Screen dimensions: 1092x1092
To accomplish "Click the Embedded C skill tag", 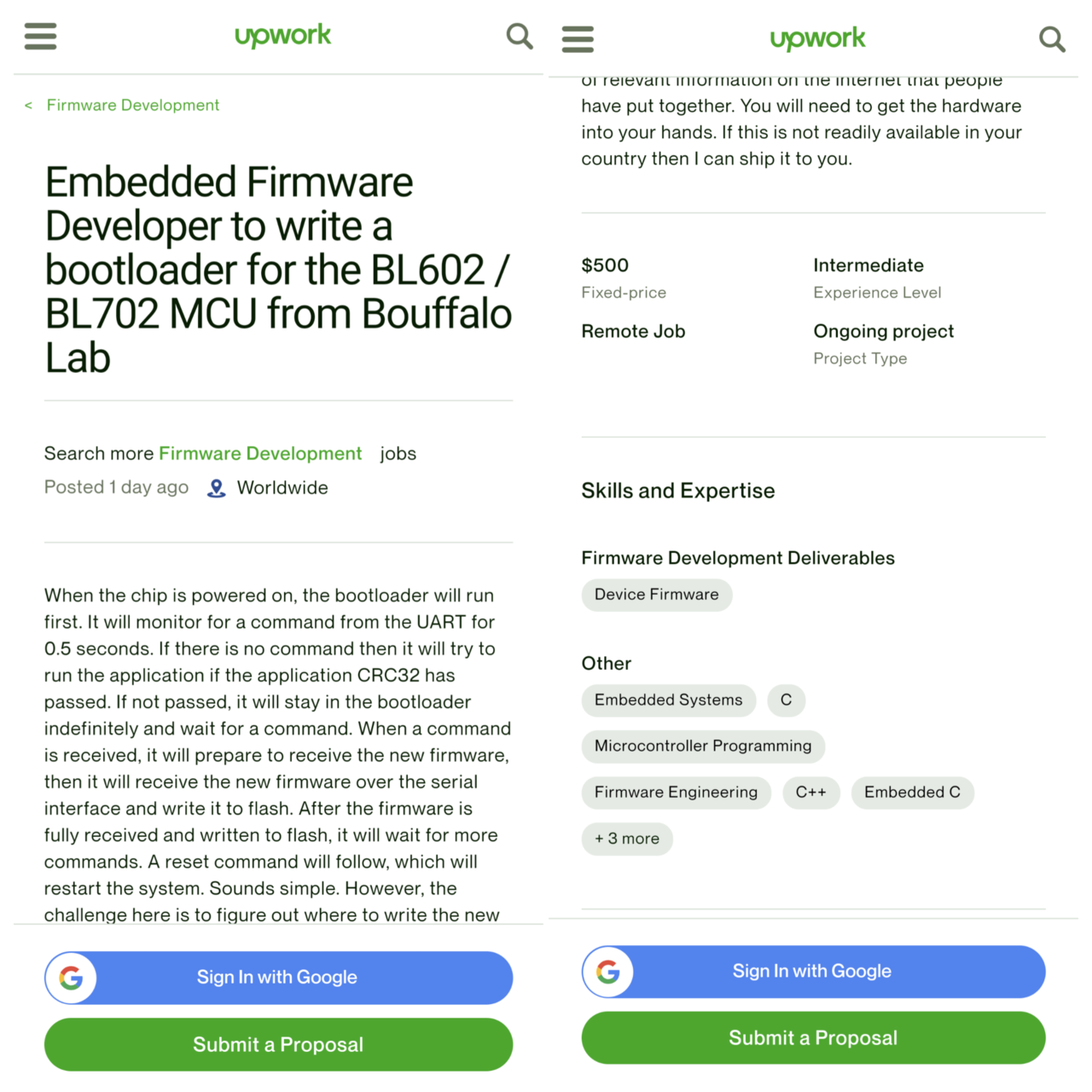I will (x=912, y=793).
